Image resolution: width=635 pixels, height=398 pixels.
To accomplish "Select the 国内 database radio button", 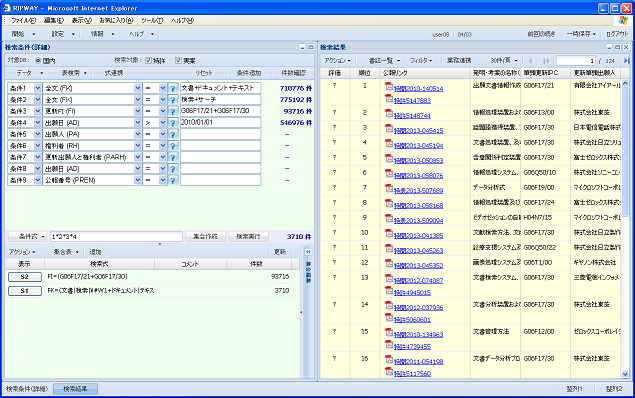I will [38, 61].
